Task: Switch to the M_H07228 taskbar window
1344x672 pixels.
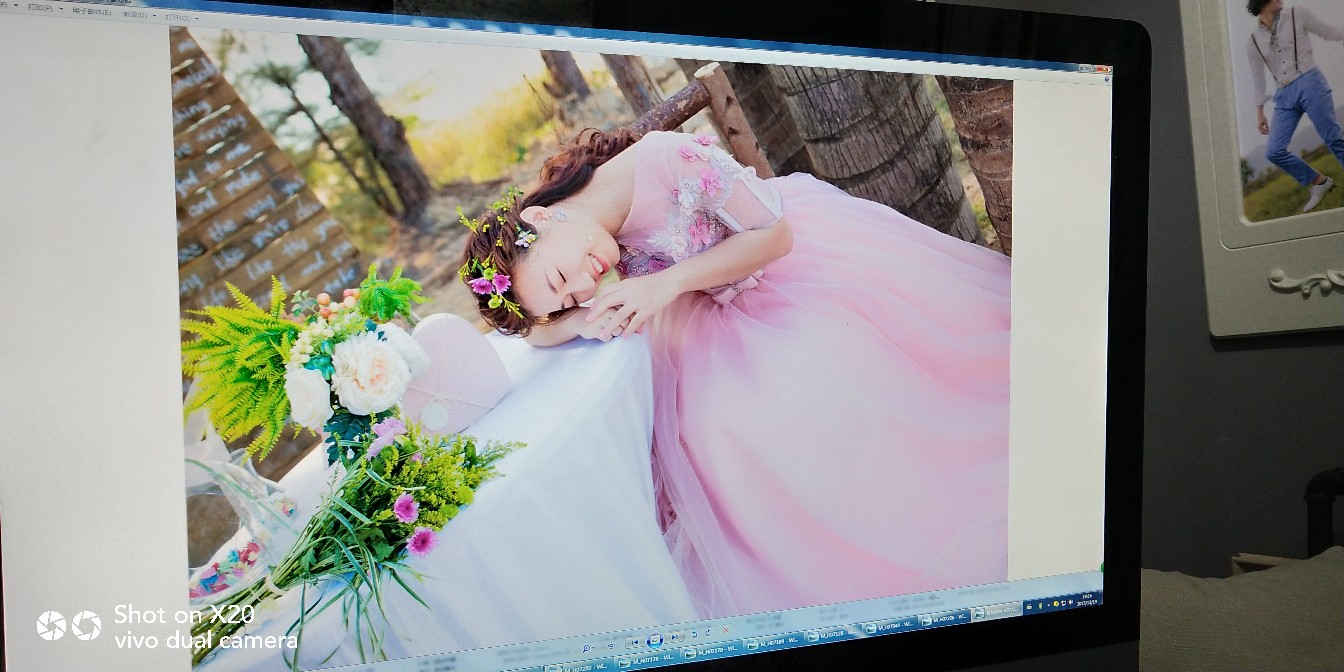Action: pyautogui.click(x=945, y=620)
